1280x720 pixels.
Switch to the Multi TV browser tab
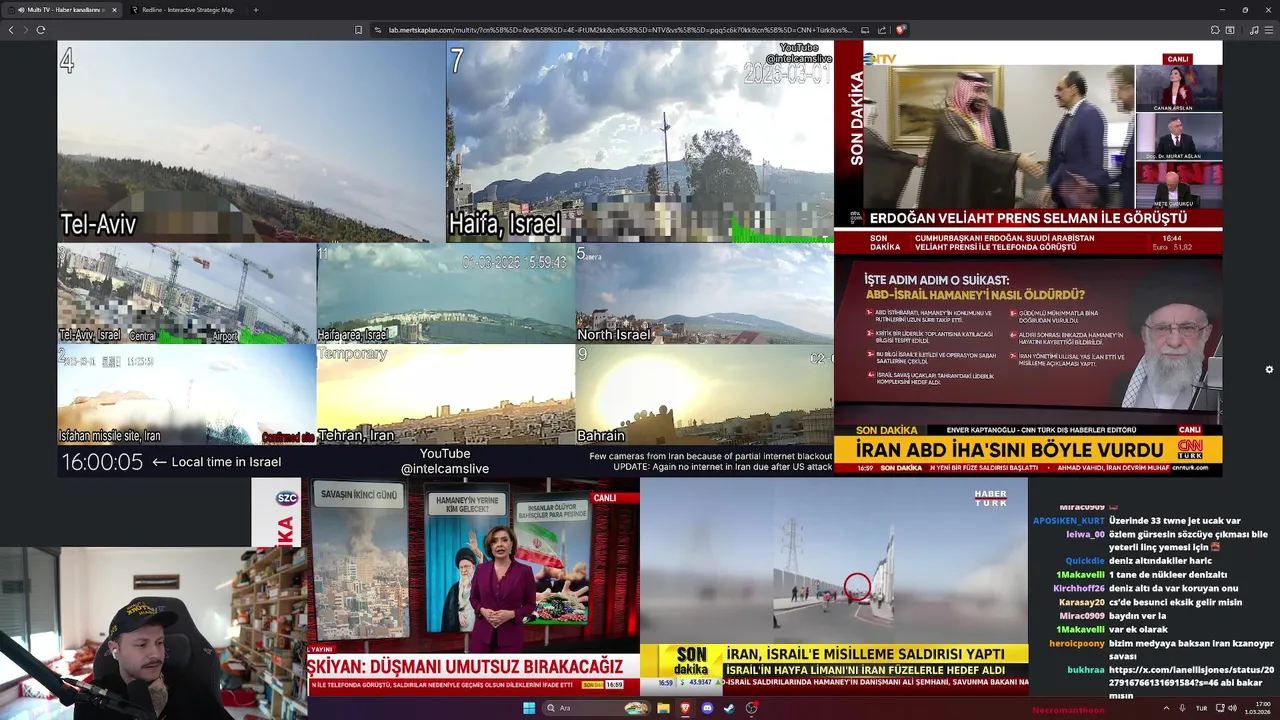[x=62, y=10]
